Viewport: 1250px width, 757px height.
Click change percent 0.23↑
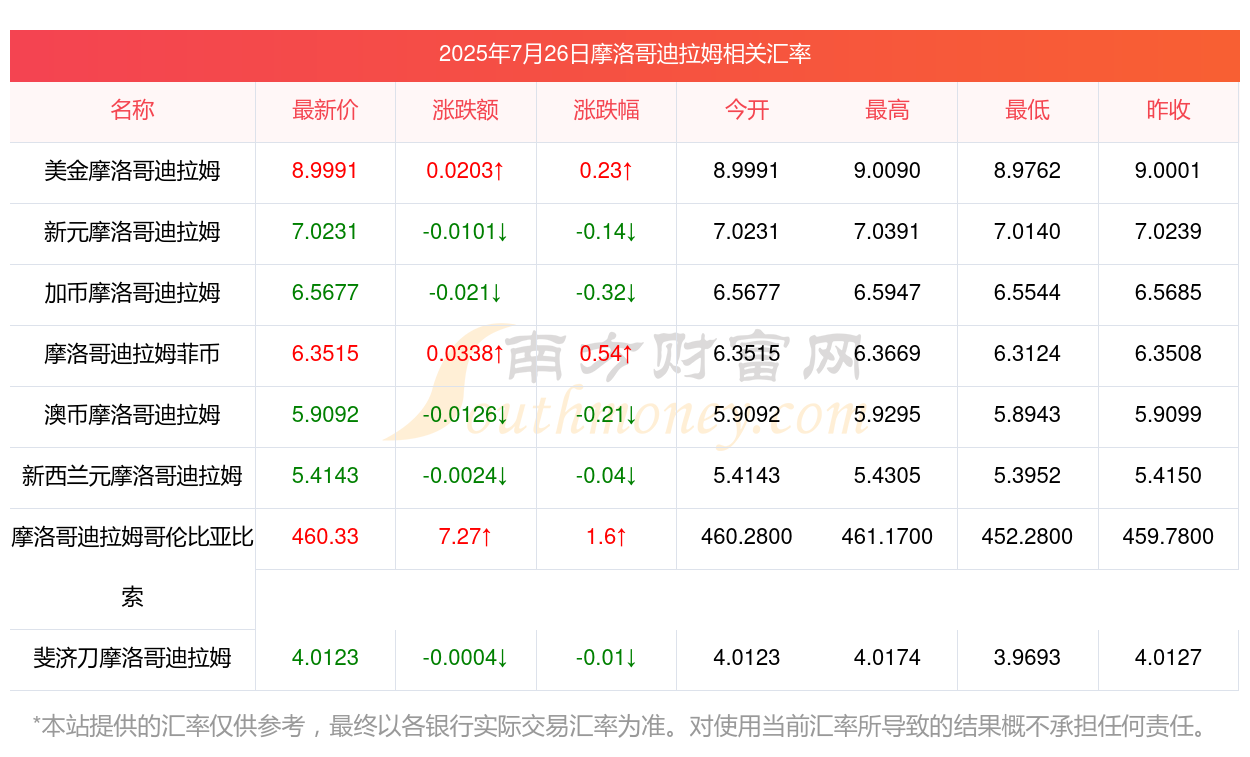(x=606, y=171)
